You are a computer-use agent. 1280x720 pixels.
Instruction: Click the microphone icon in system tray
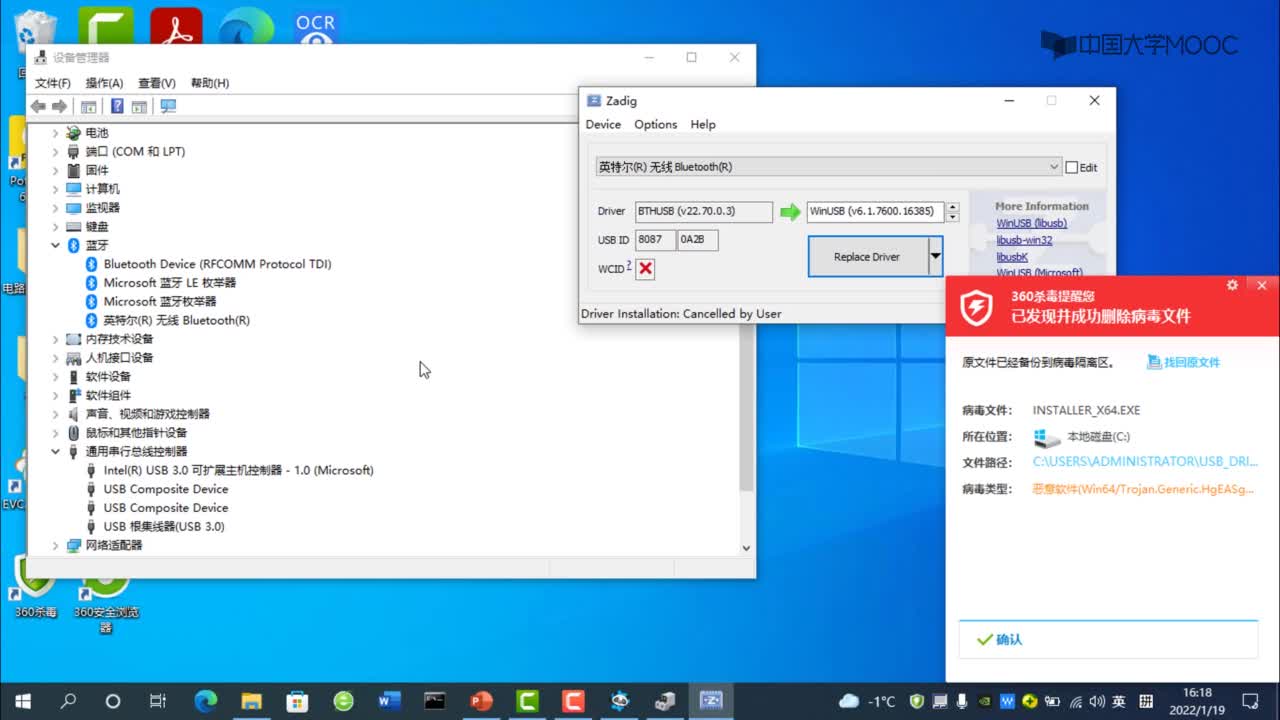coord(961,701)
